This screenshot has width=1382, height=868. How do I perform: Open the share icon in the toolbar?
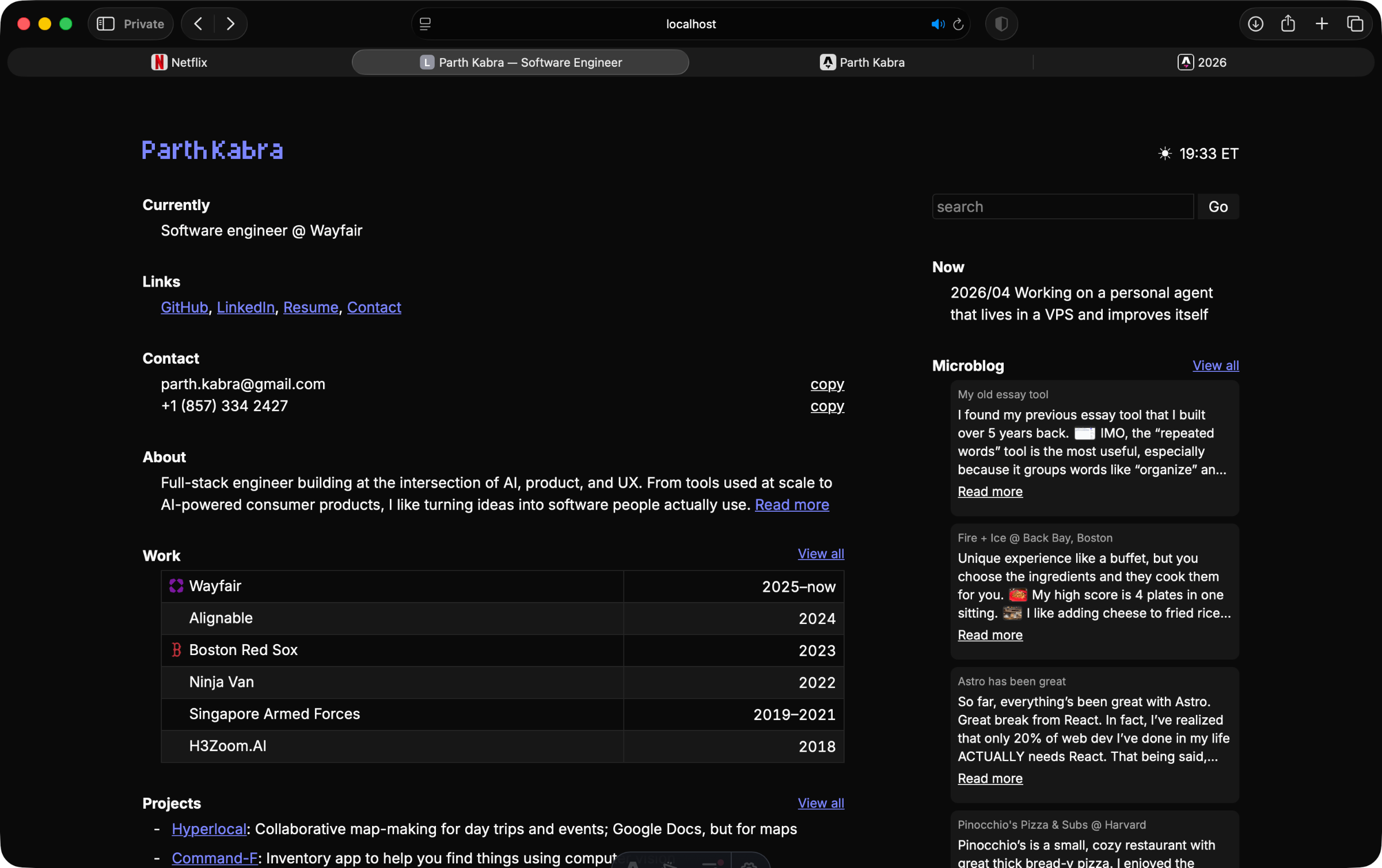point(1288,24)
